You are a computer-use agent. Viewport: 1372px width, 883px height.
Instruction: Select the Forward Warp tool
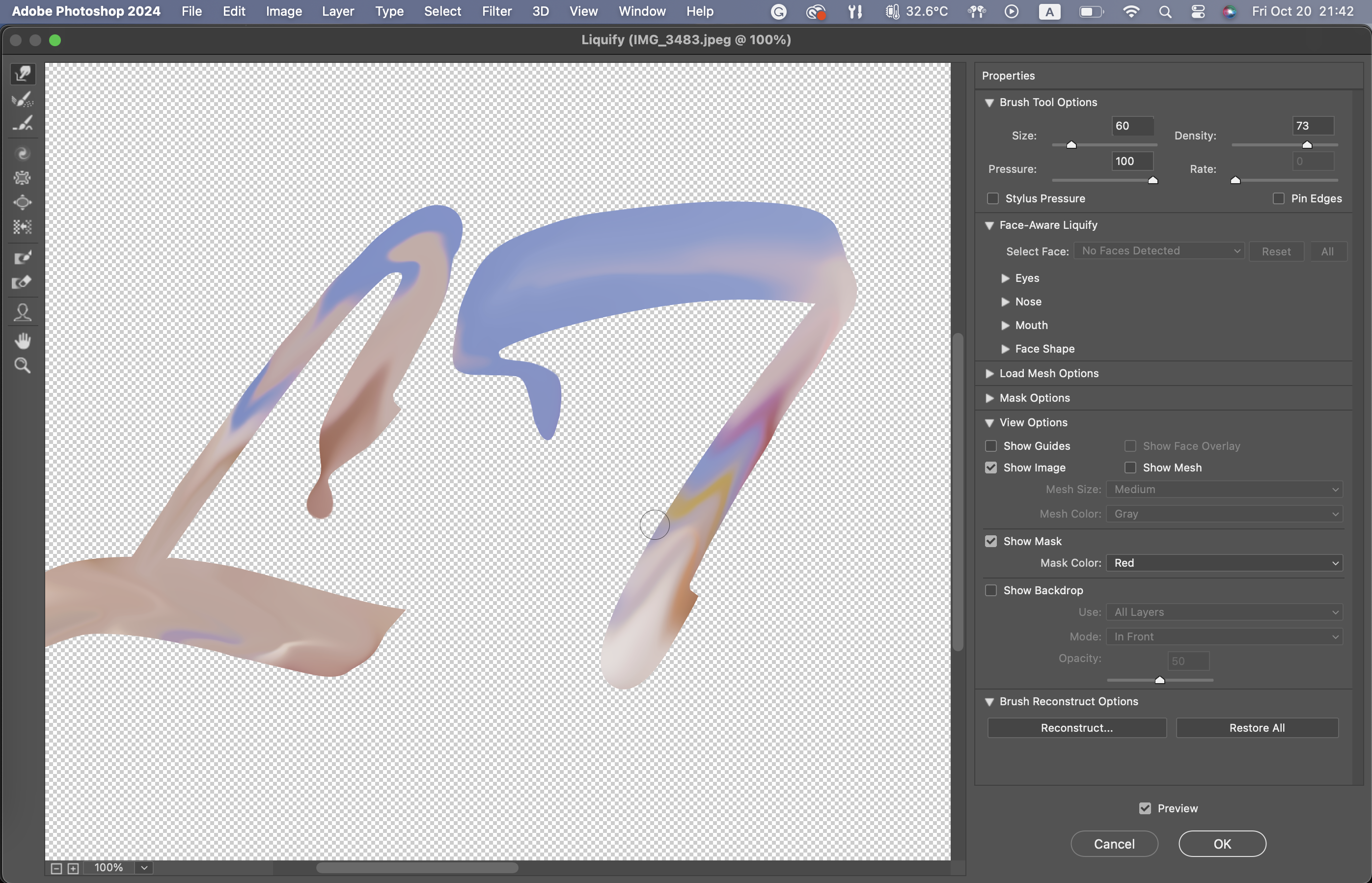click(x=23, y=74)
